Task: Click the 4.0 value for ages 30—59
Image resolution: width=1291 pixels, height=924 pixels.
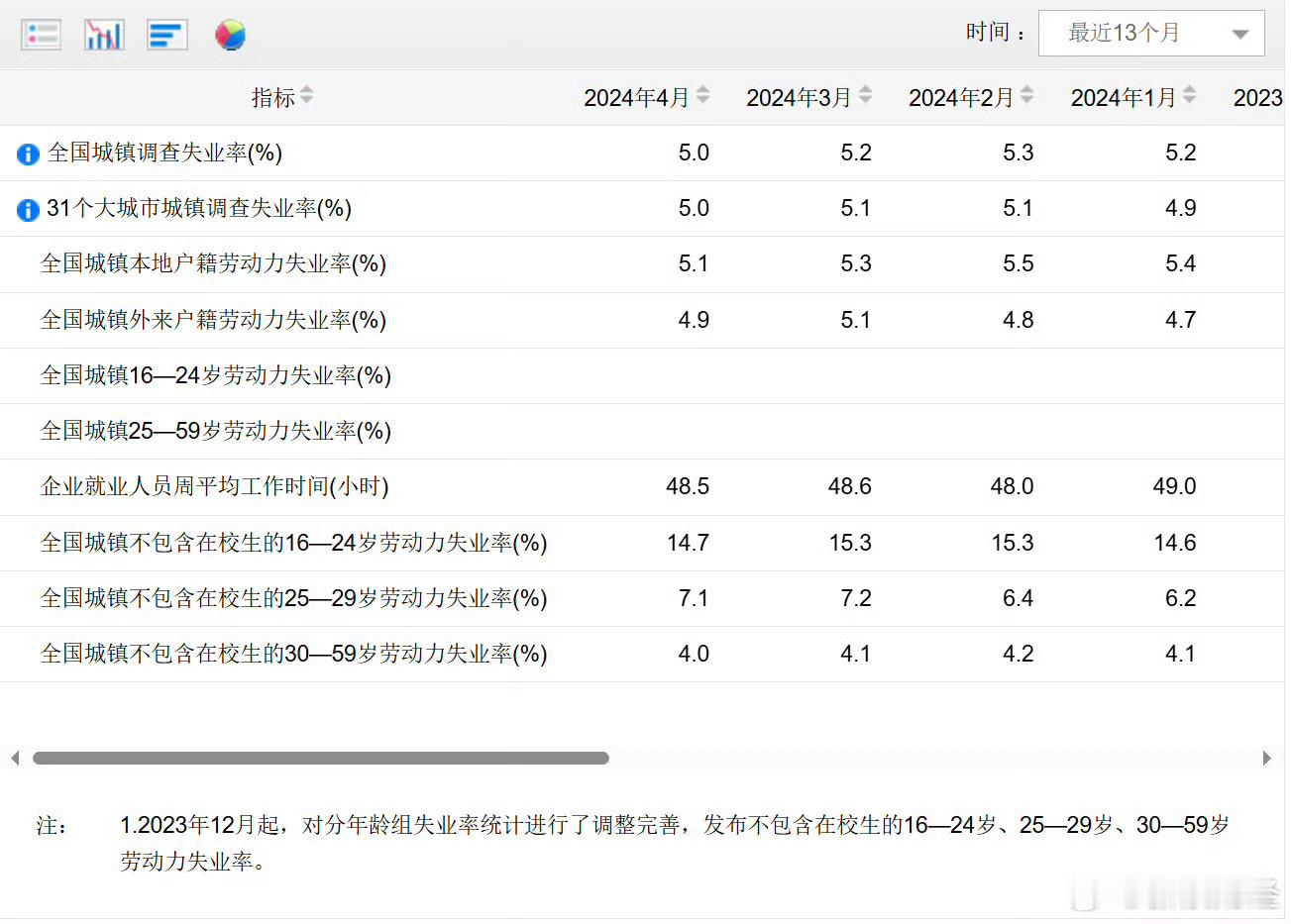Action: pos(694,654)
